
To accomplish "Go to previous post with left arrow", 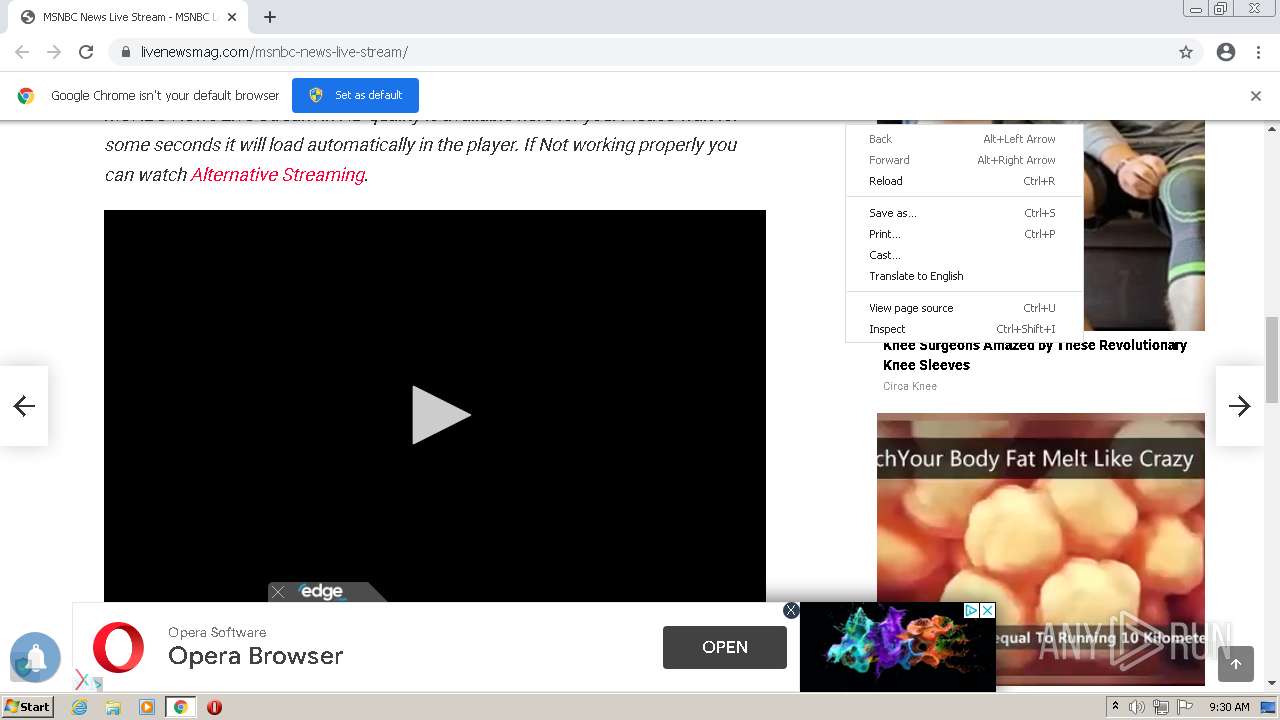I will point(24,405).
